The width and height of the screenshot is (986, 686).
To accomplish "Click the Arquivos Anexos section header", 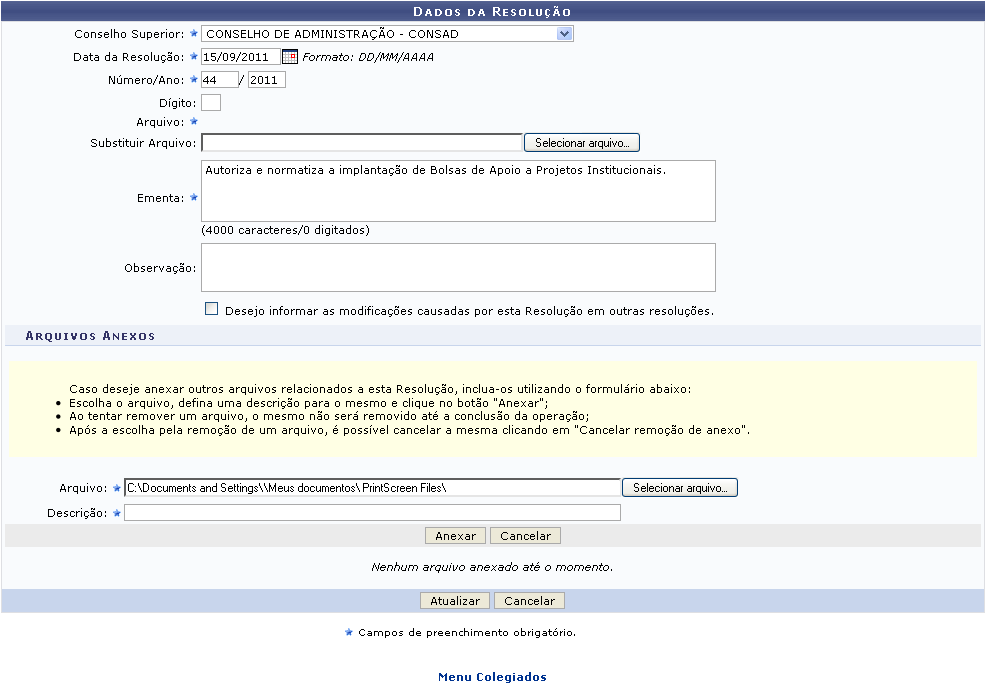I will (90, 336).
